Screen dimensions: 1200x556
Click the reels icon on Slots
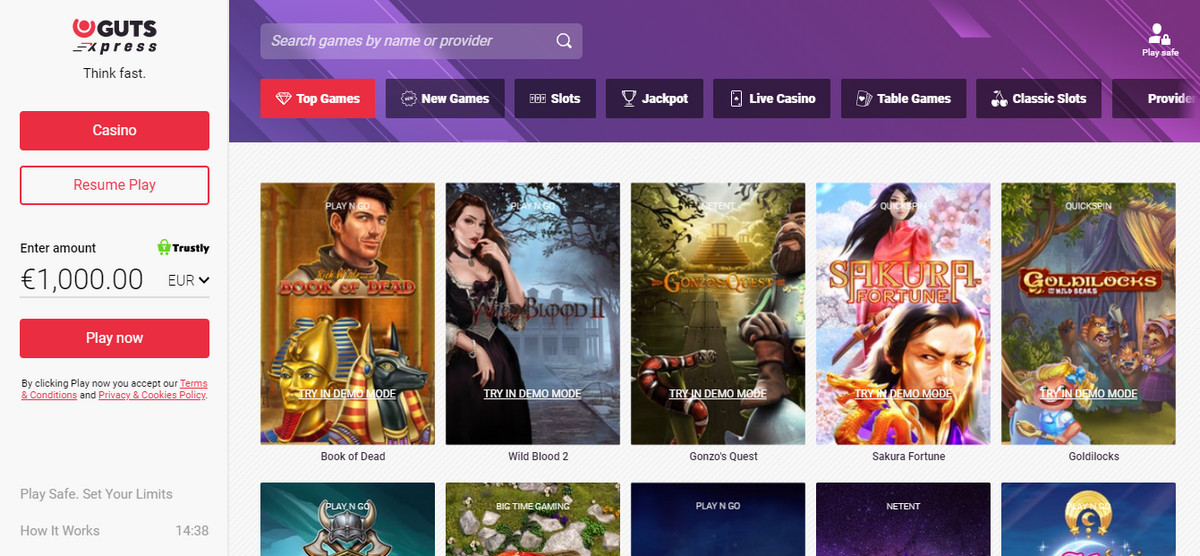tap(537, 99)
